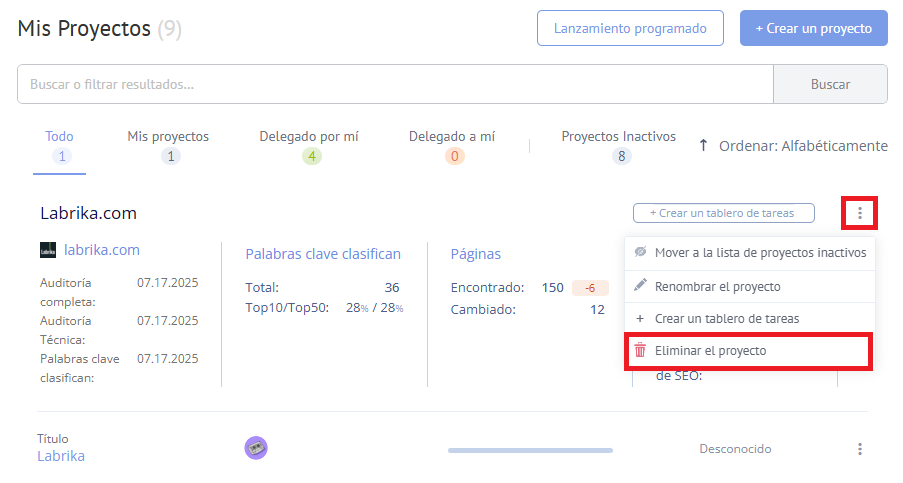Image resolution: width=903 pixels, height=483 pixels.
Task: Click the count badge 4 under Delegado por mí
Action: coord(312,156)
